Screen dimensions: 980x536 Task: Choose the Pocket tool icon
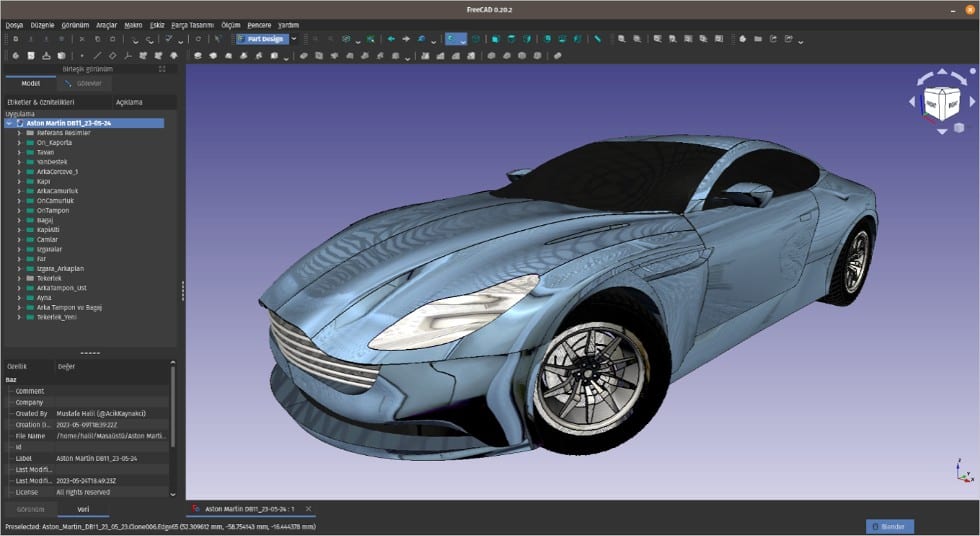point(304,56)
